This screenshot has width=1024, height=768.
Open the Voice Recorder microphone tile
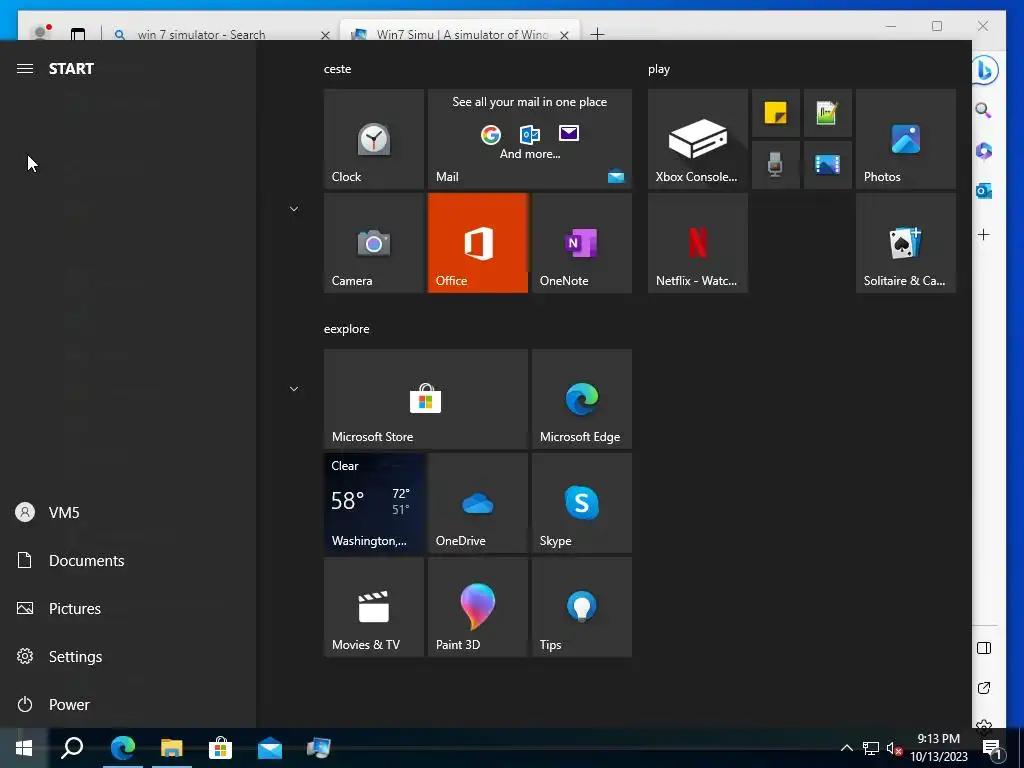tap(776, 165)
